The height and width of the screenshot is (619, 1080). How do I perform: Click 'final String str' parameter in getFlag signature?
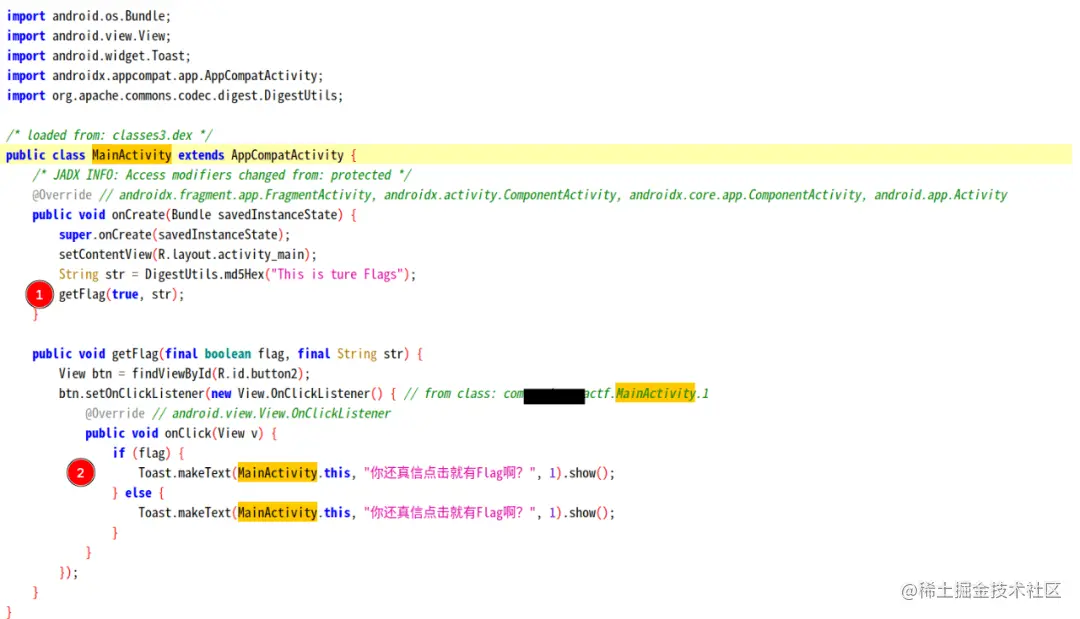(x=351, y=354)
